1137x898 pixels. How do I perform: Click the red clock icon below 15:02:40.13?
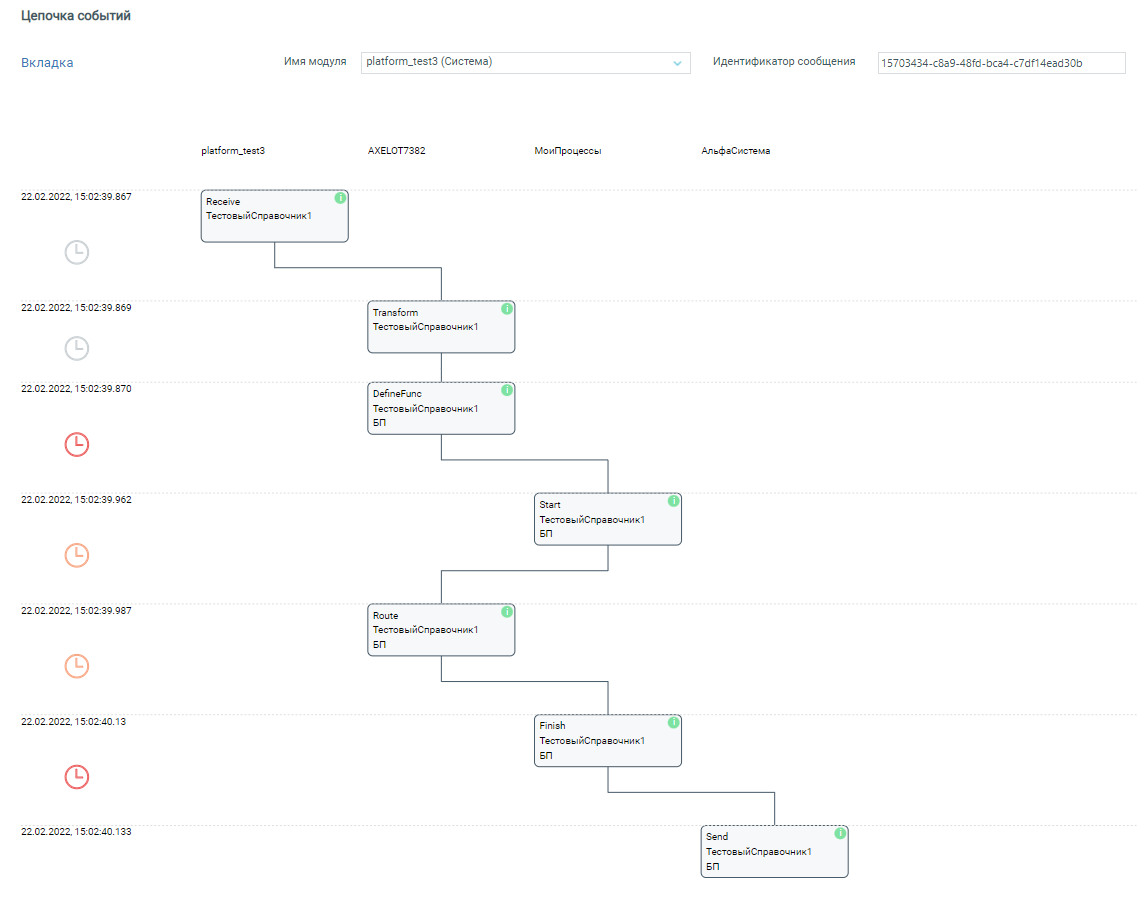tap(77, 776)
